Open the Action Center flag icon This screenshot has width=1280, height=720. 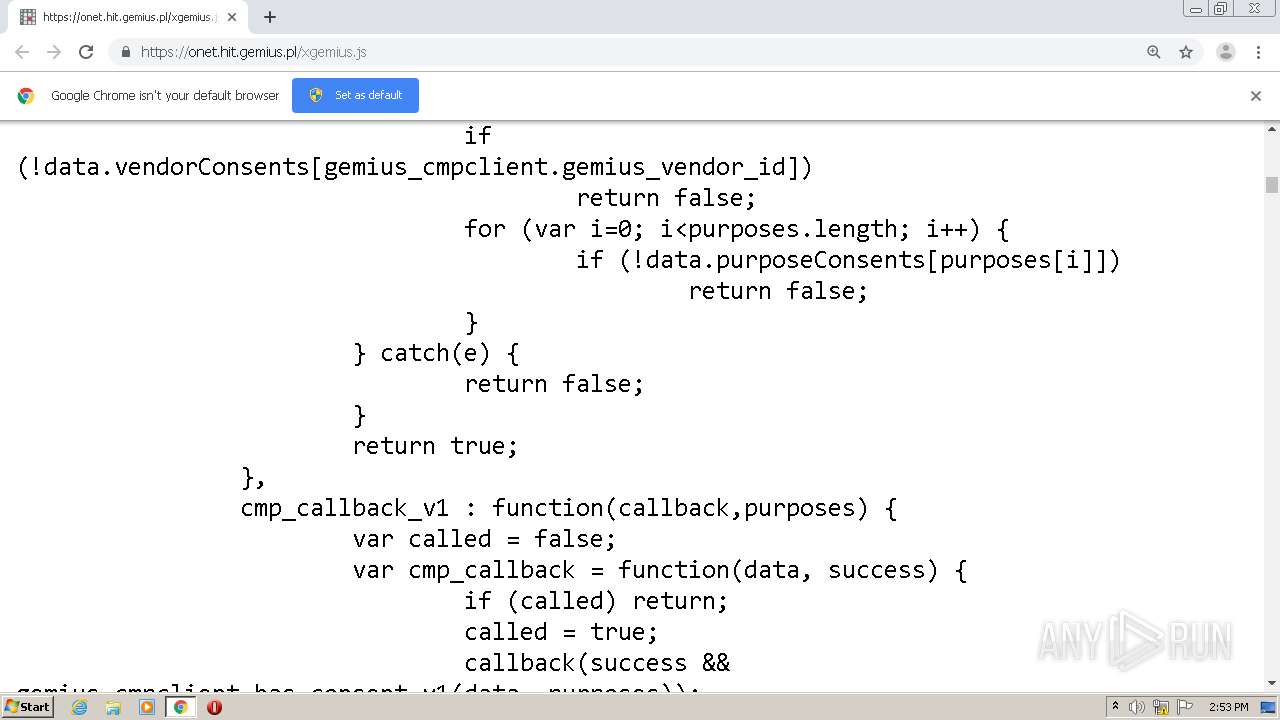(1185, 707)
